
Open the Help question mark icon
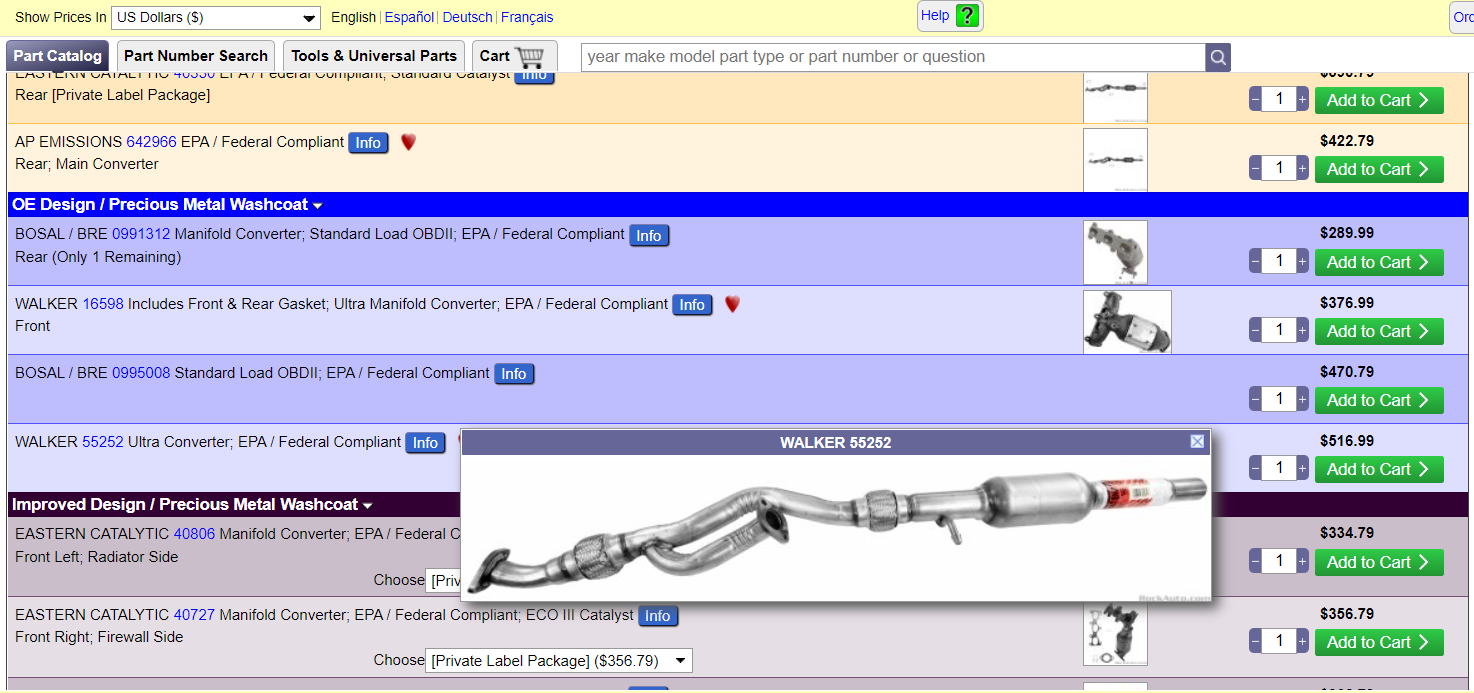click(966, 16)
